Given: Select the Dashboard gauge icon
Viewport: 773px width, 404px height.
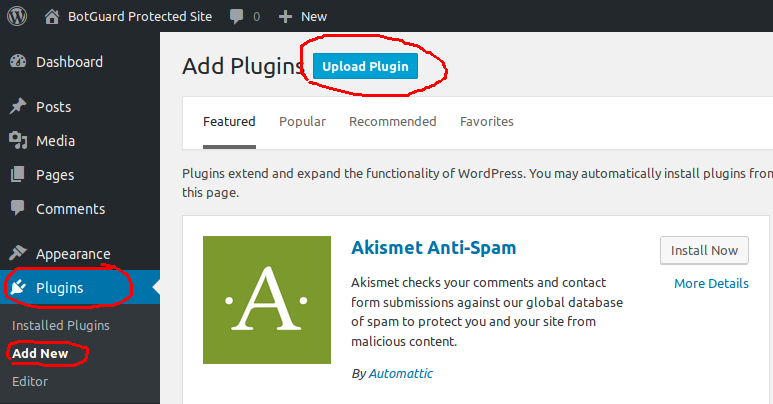Looking at the screenshot, I should click(18, 61).
